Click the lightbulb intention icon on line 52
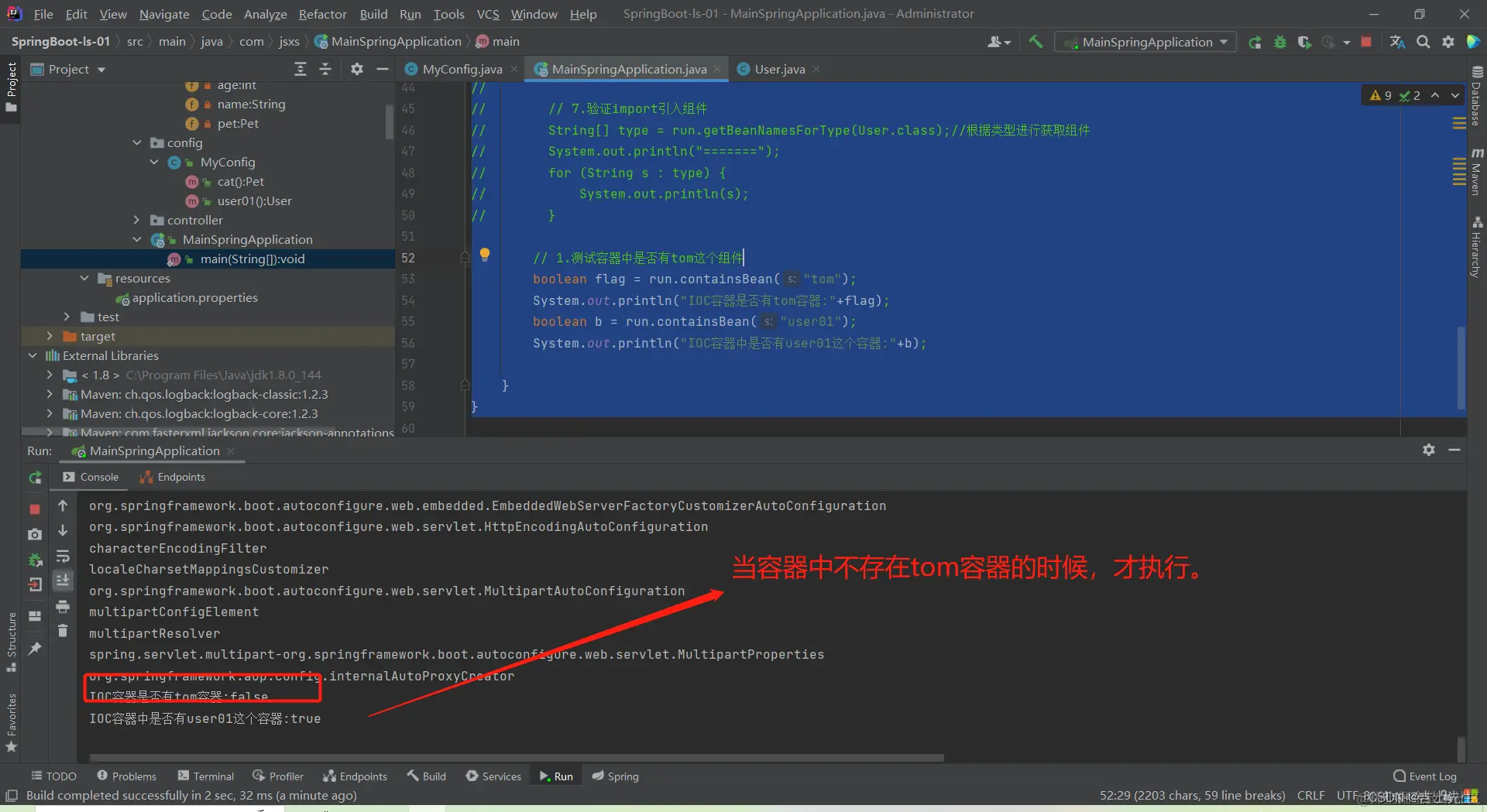1487x812 pixels. click(485, 254)
